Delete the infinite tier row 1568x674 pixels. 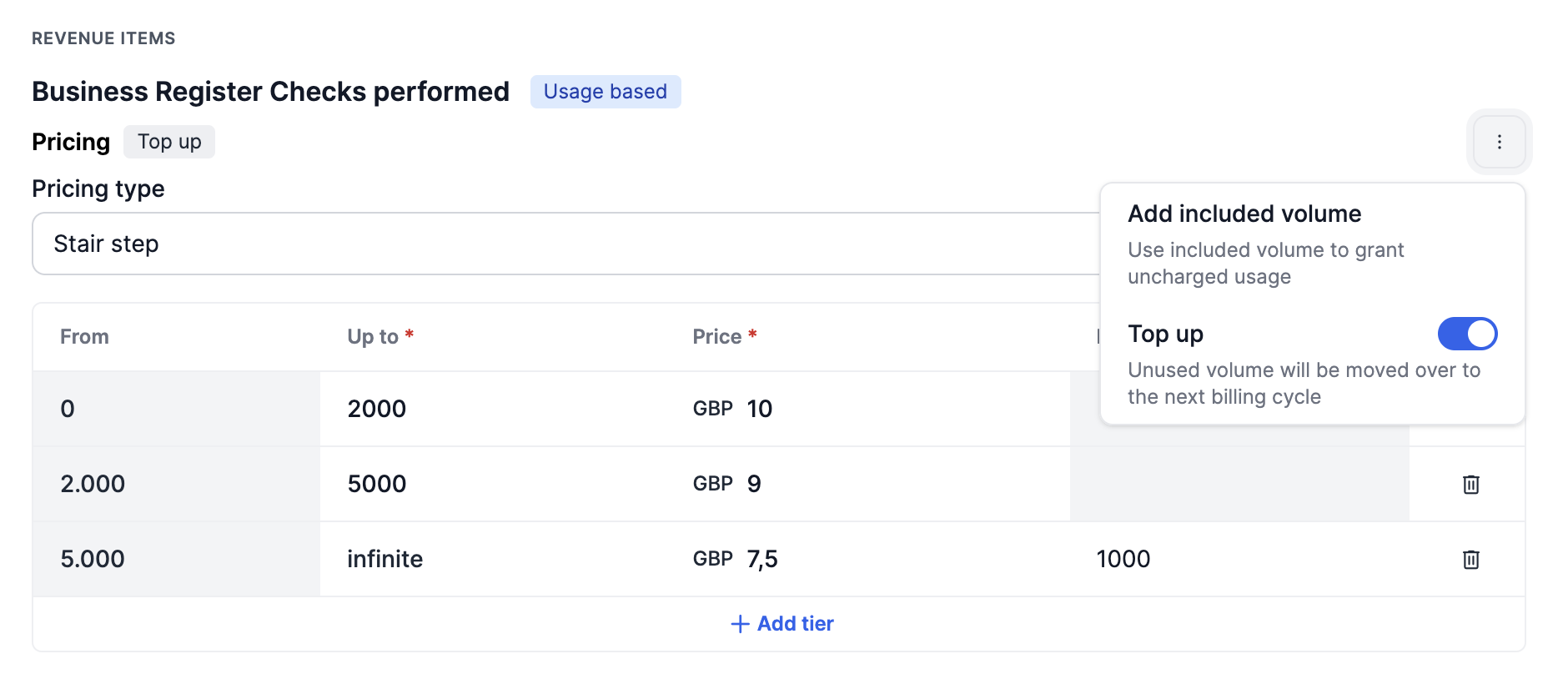(x=1470, y=559)
